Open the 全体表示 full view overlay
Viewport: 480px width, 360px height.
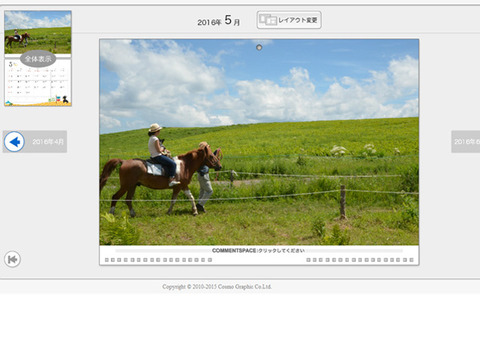point(38,59)
